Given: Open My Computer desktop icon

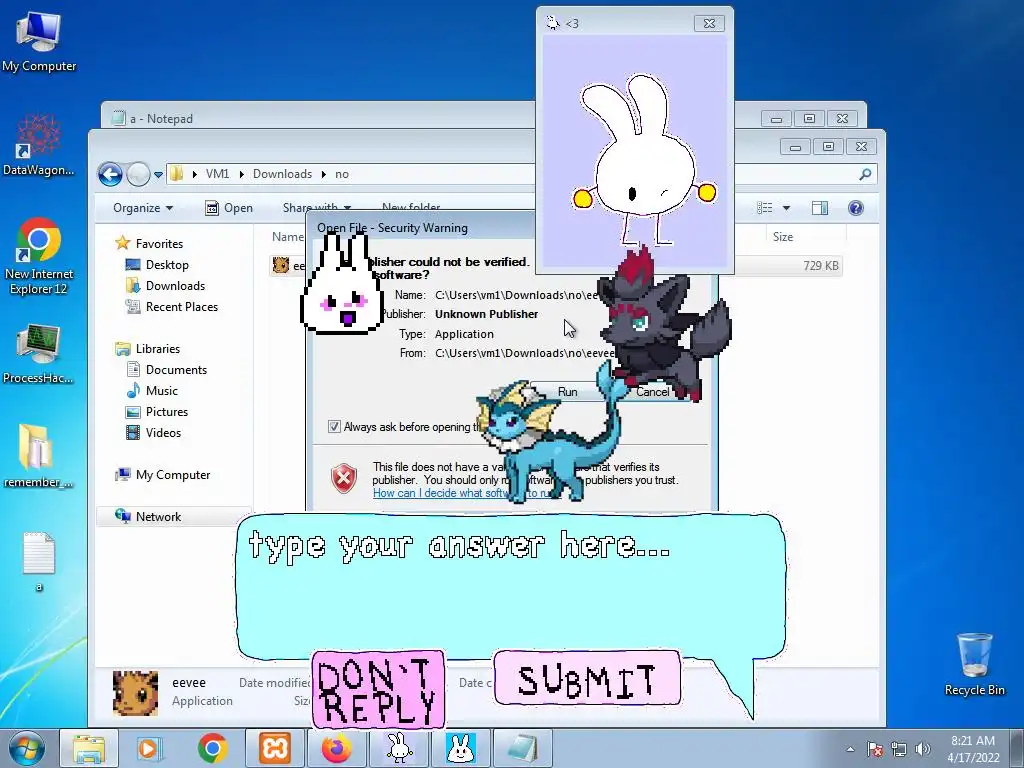Looking at the screenshot, I should [39, 40].
